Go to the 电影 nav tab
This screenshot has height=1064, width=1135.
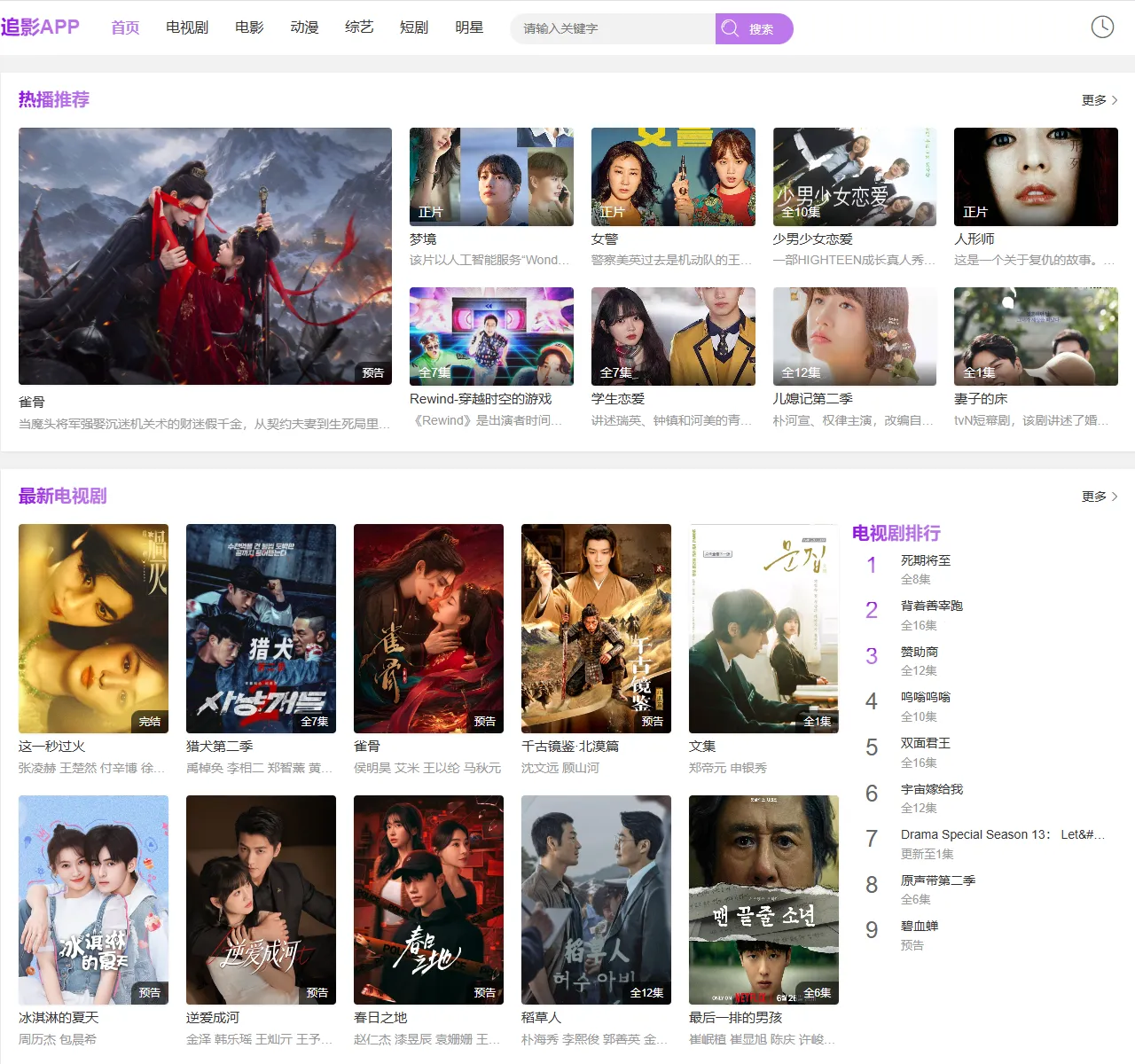[249, 27]
